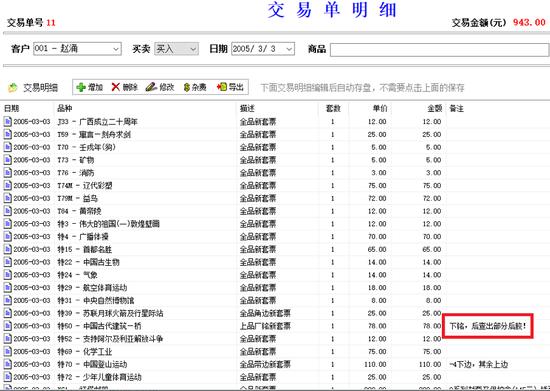Image resolution: width=550 pixels, height=391 pixels.
Task: Click the 单价 column header
Action: click(380, 109)
